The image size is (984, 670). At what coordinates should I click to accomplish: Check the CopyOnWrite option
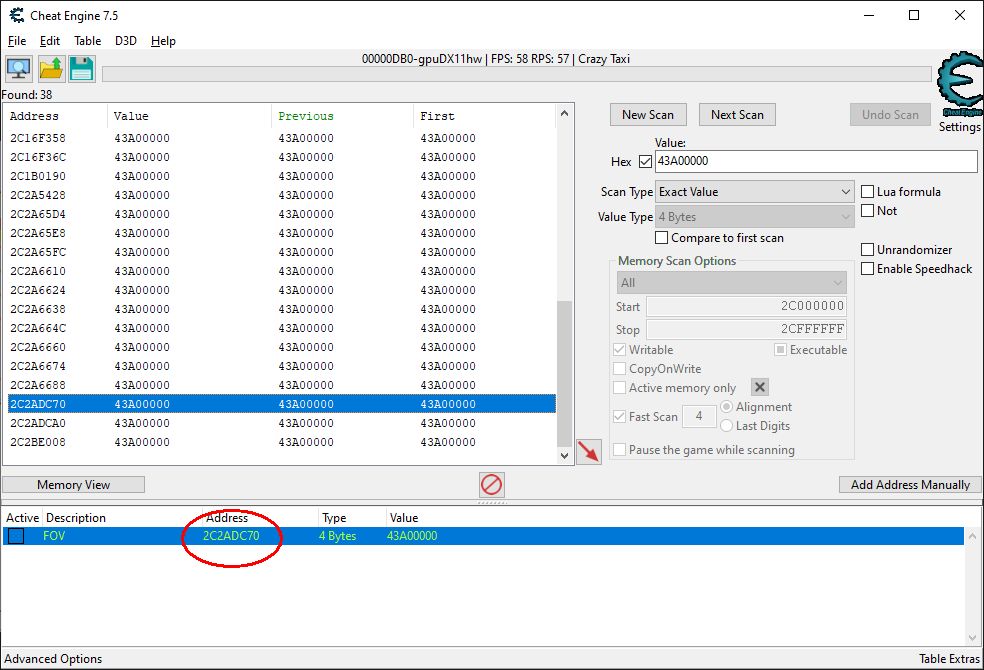619,369
